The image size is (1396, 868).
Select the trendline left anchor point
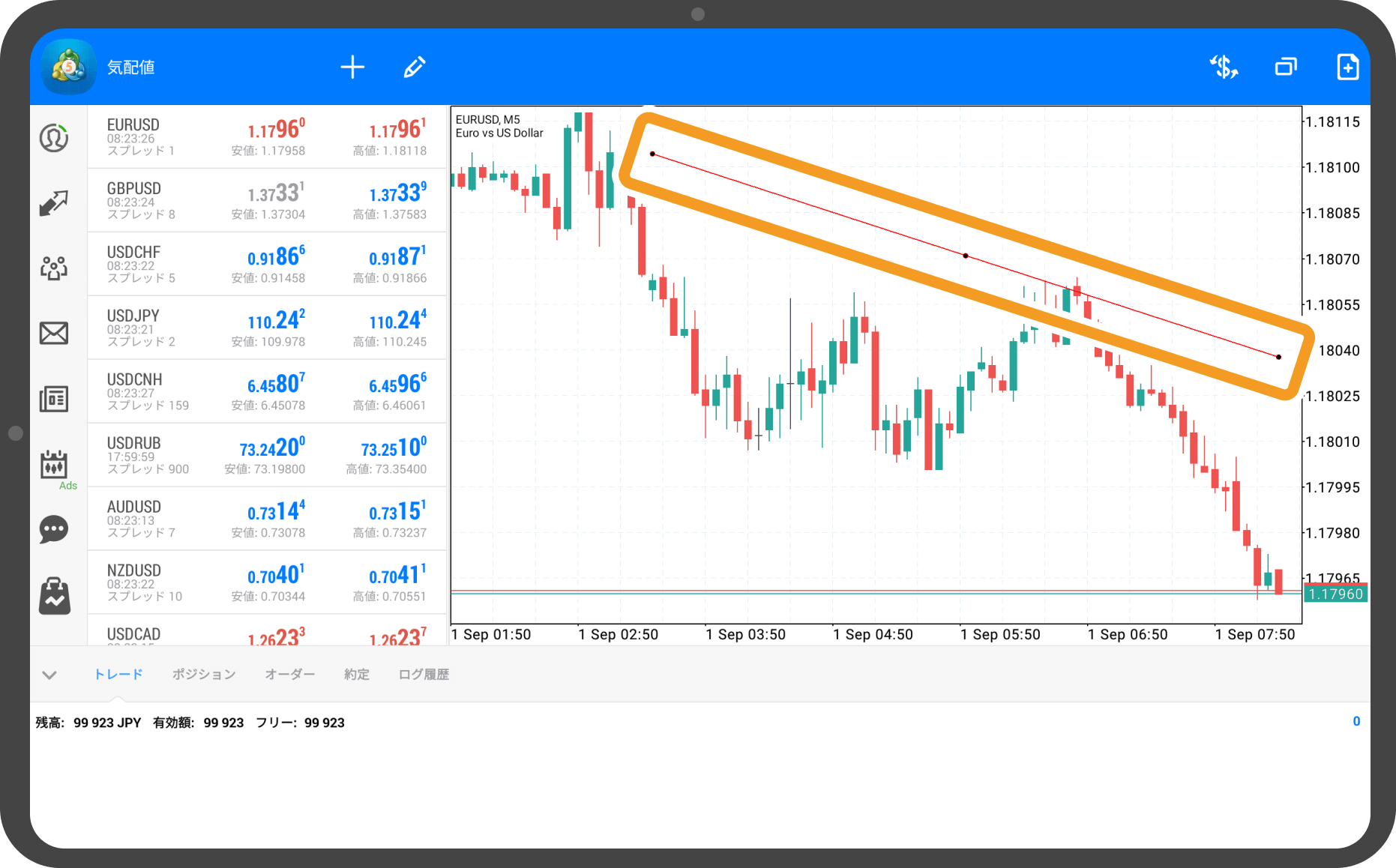pyautogui.click(x=653, y=154)
